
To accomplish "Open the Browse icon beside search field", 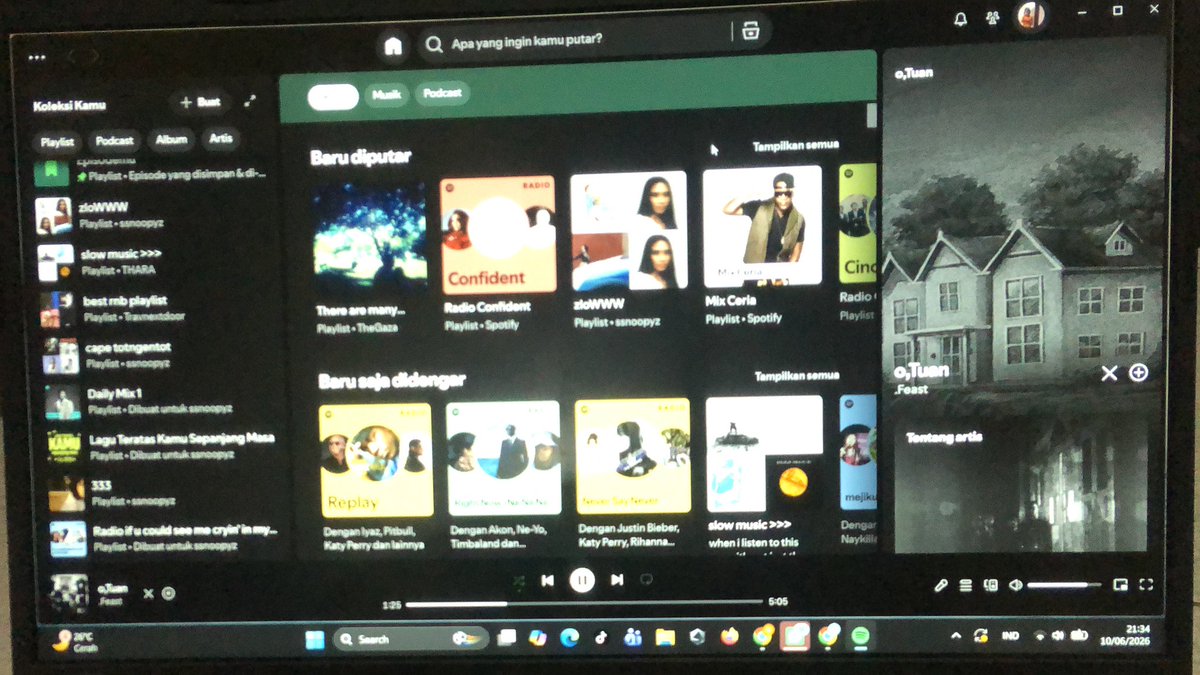I will pos(751,31).
